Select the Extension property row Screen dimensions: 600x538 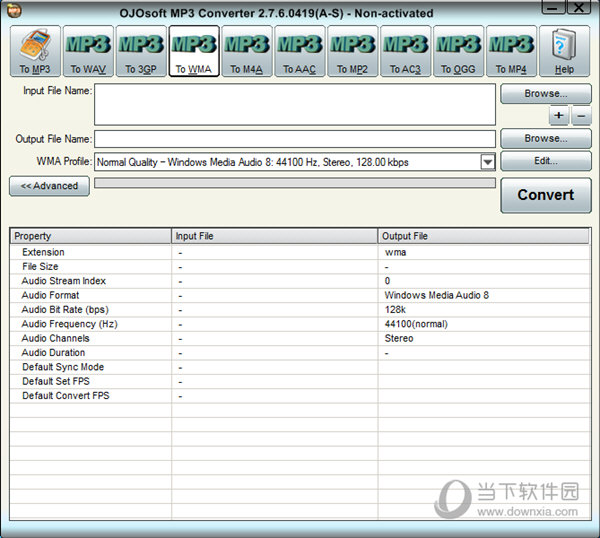[300, 253]
